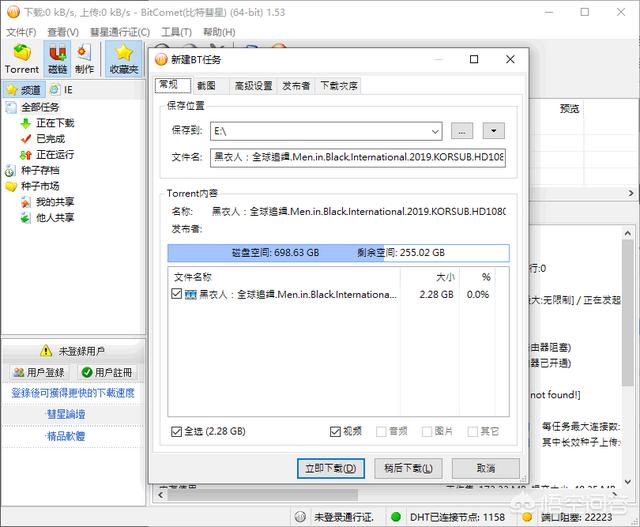Click the 稍后下载(L) download later button

[408, 468]
